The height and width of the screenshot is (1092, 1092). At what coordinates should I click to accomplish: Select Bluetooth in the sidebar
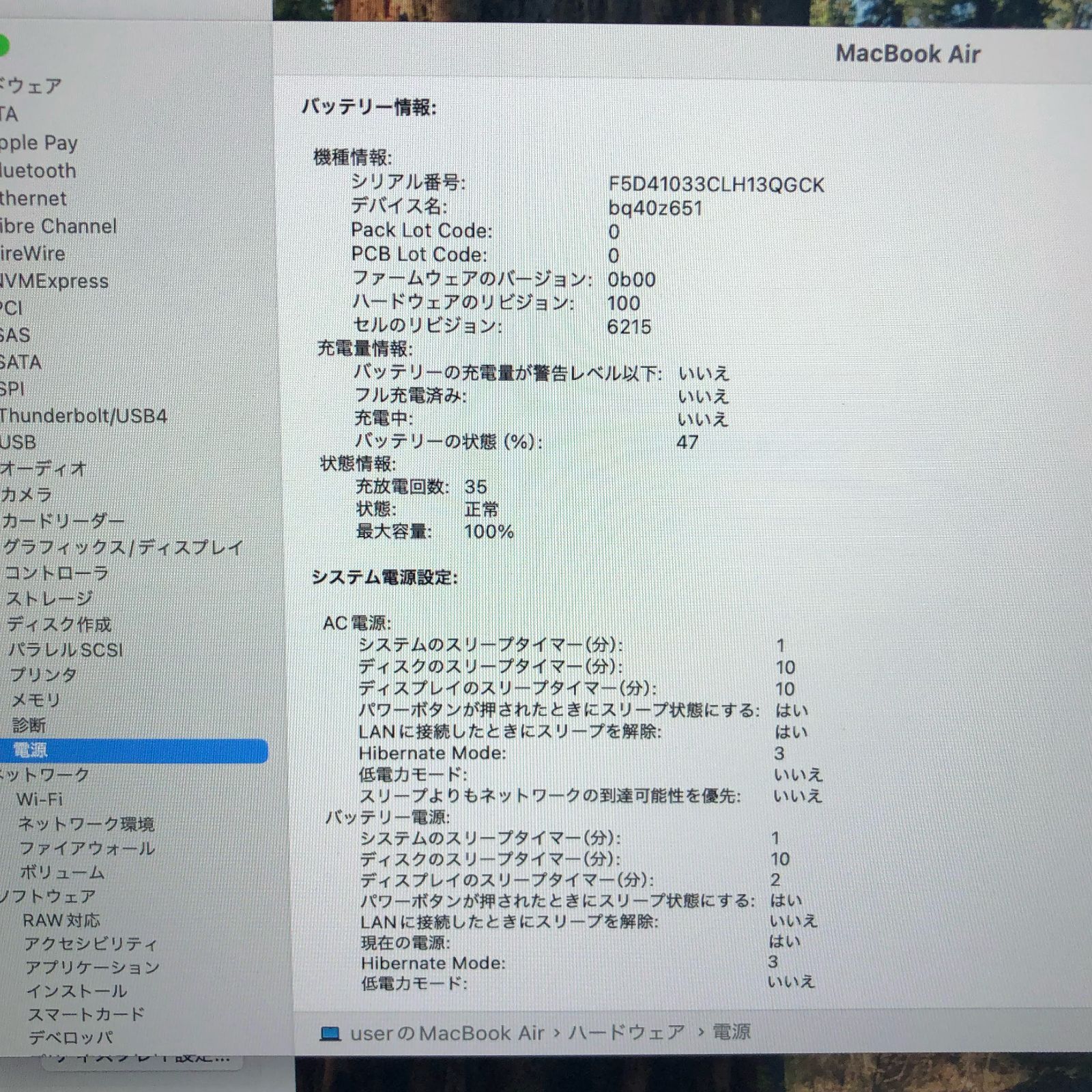(x=38, y=171)
